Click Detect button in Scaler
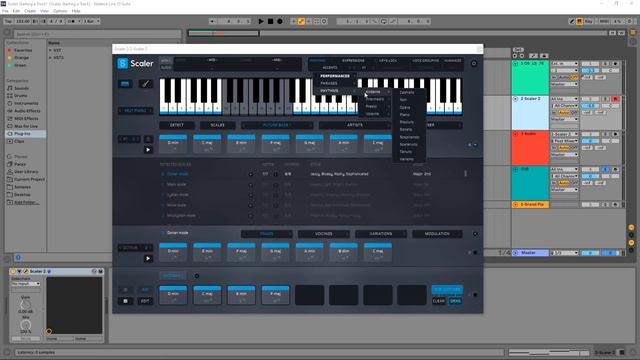 click(x=177, y=125)
